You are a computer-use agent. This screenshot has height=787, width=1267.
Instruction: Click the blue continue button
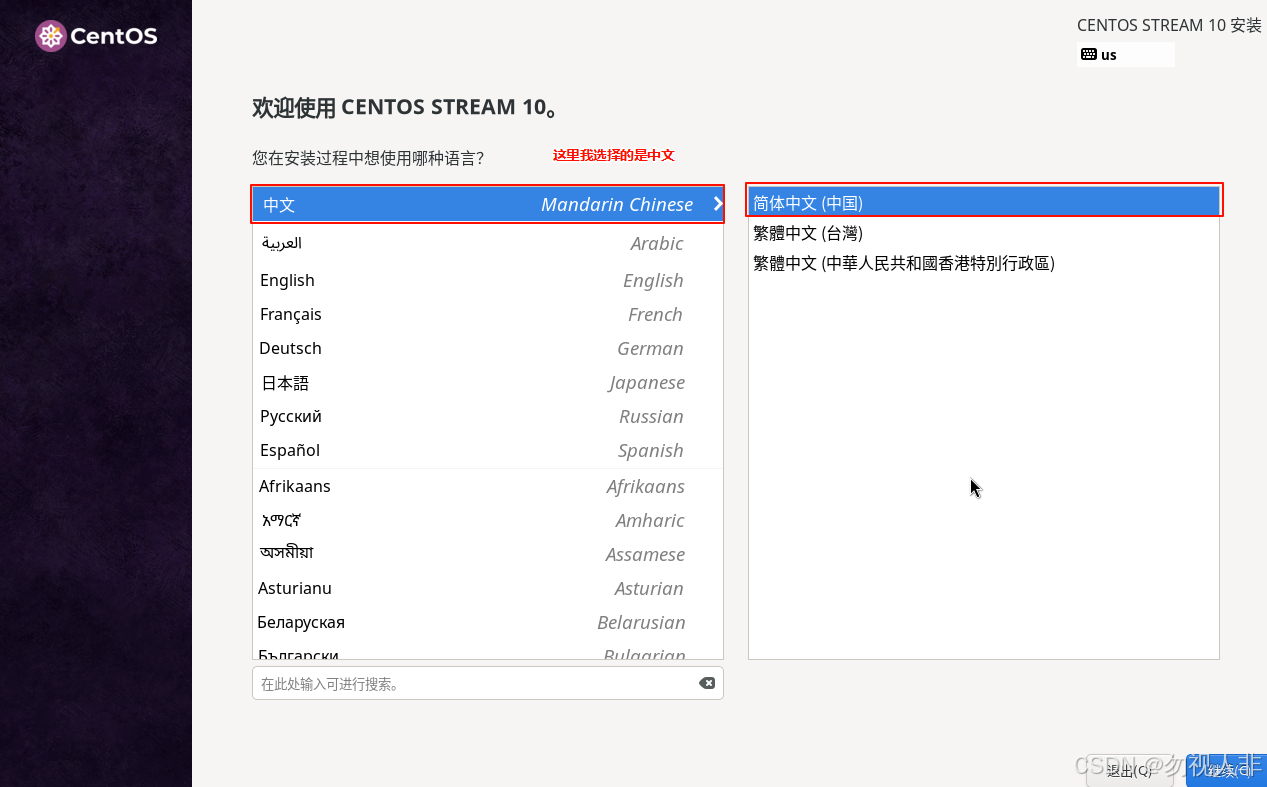pyautogui.click(x=1227, y=770)
